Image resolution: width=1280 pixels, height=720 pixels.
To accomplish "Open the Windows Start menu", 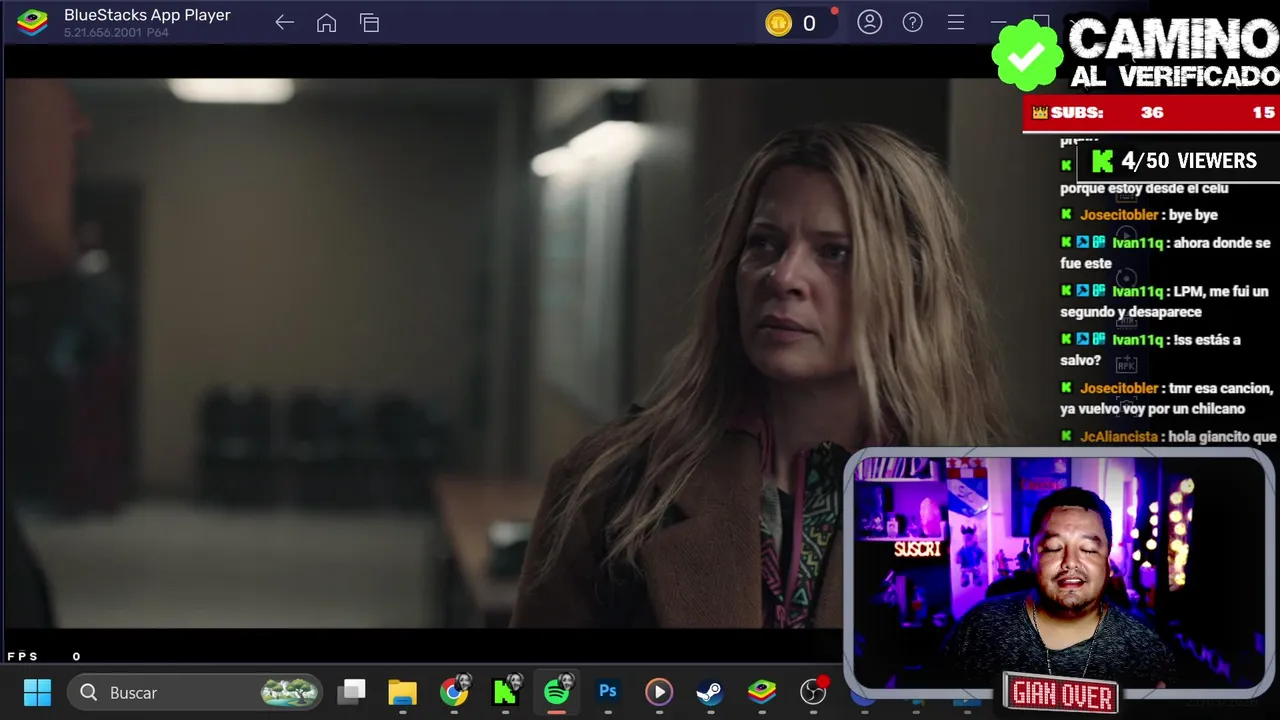I will pos(37,692).
